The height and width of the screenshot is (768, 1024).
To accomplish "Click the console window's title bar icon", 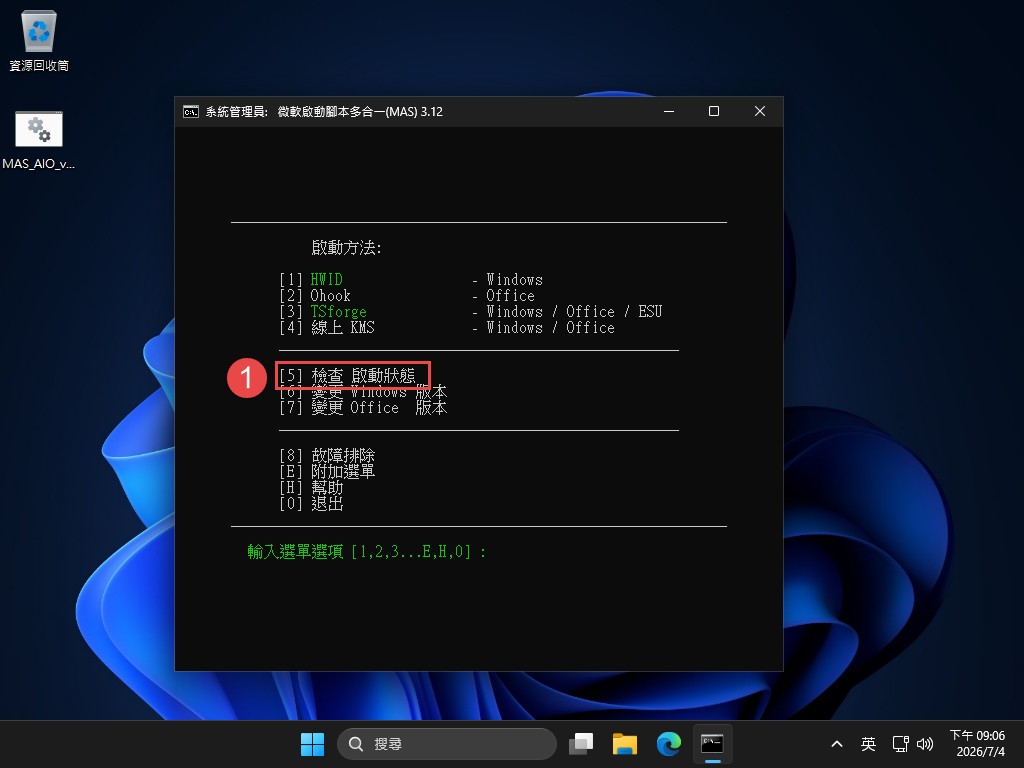I will click(191, 112).
